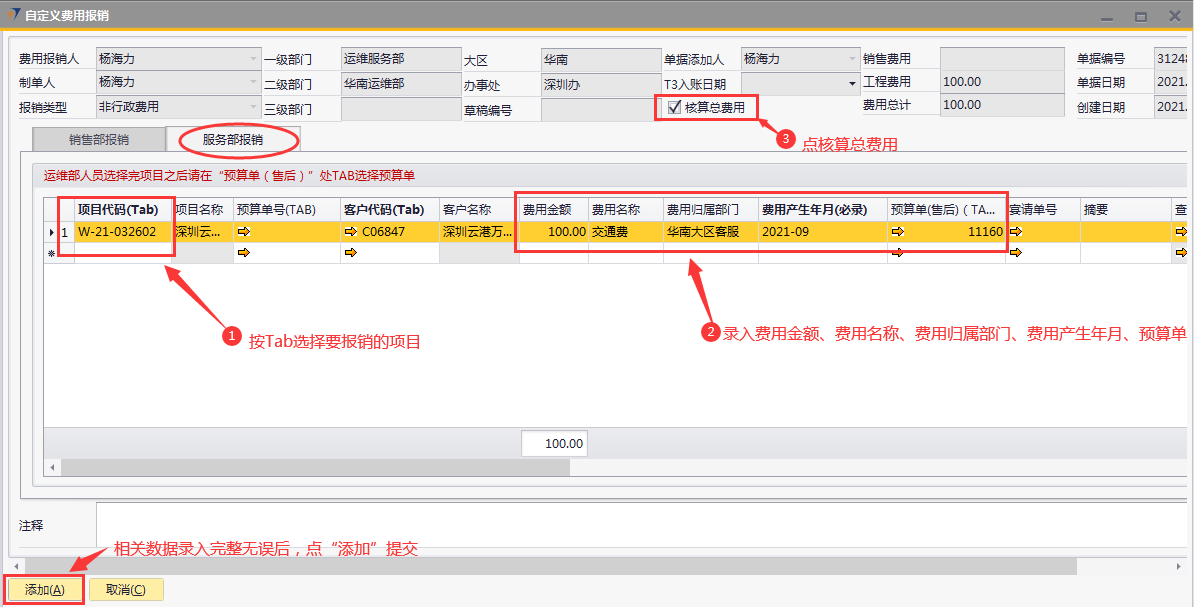
Task: Open the T3入账日期 dropdown
Action: point(852,84)
